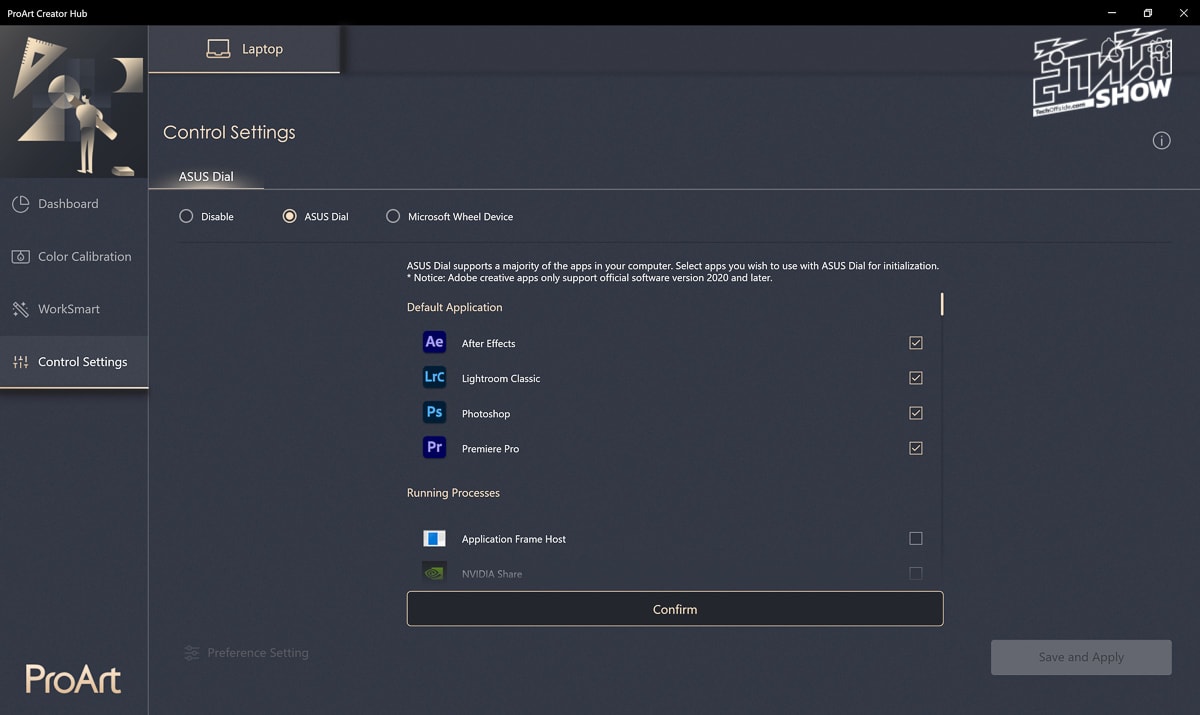1200x715 pixels.
Task: Close the ProArt Creator Hub window
Action: click(x=1182, y=13)
